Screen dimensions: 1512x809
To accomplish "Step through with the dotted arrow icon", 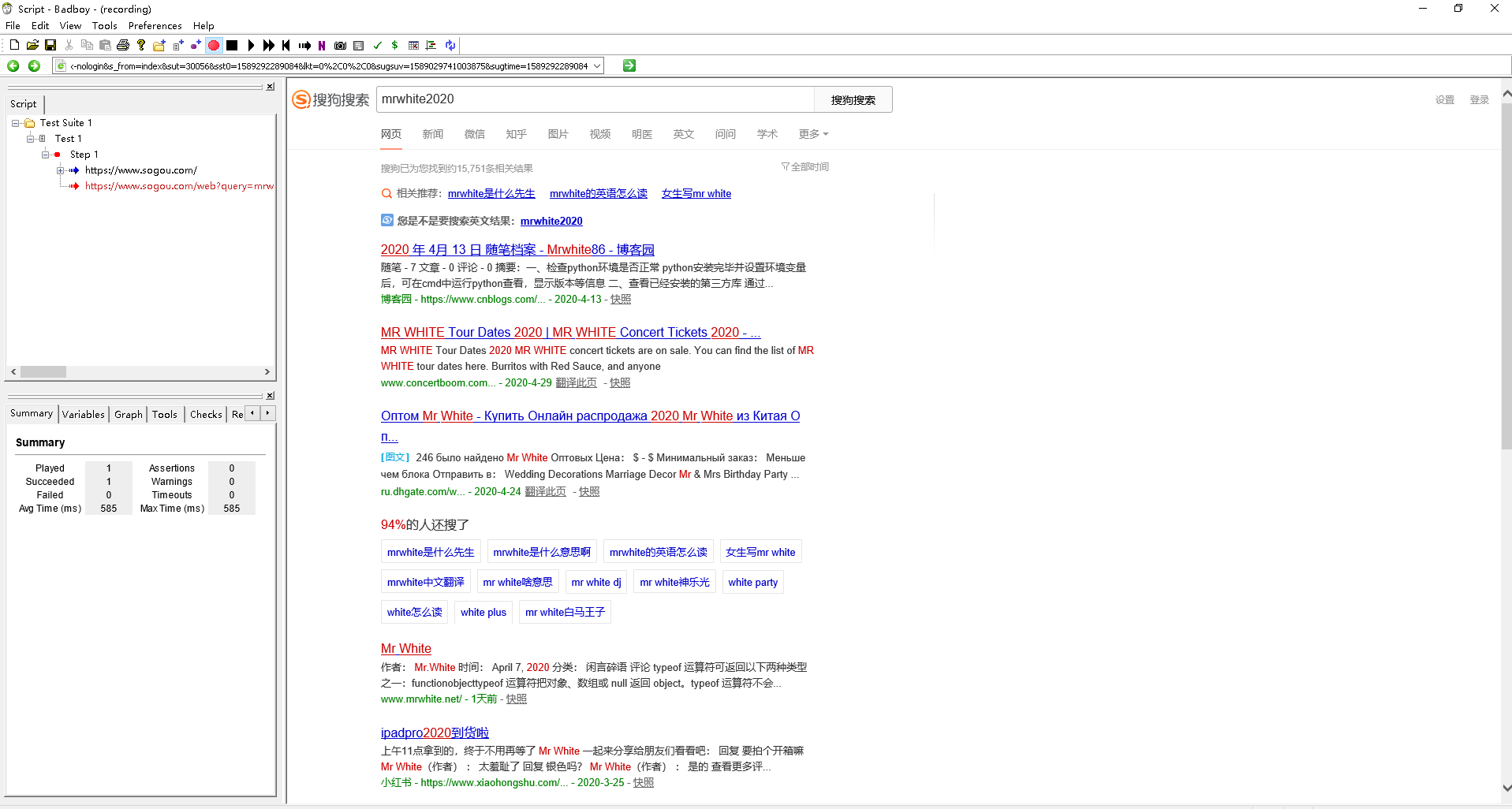I will 304,46.
